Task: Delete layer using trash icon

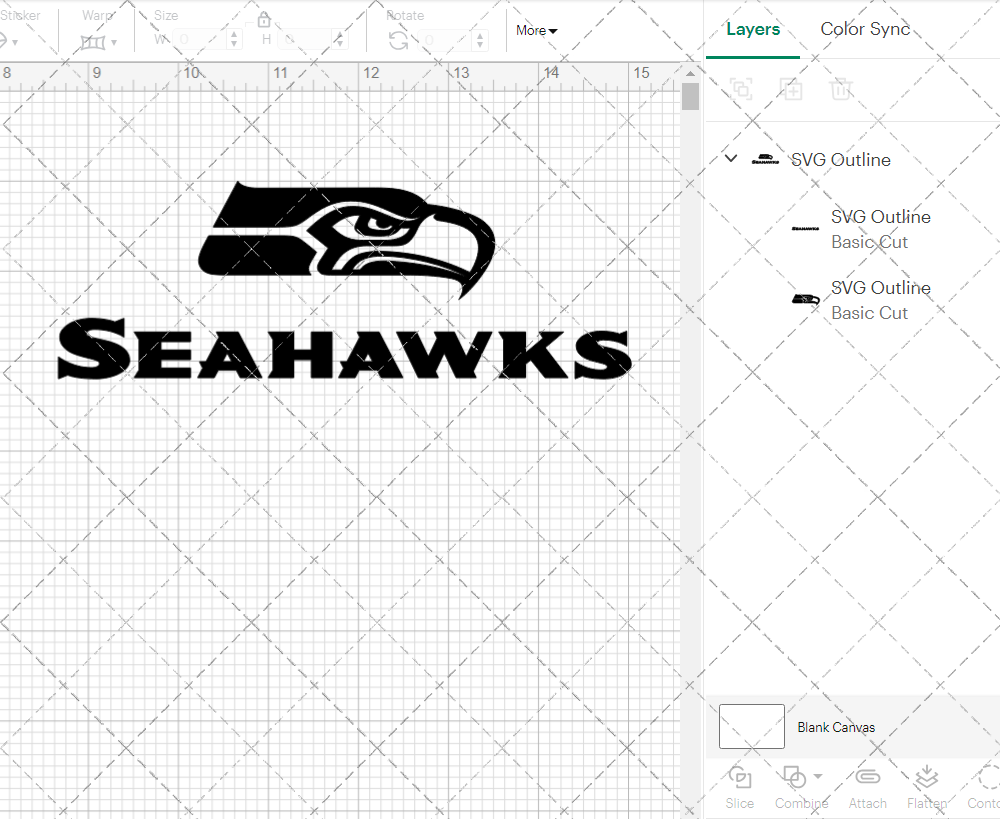Action: [841, 89]
